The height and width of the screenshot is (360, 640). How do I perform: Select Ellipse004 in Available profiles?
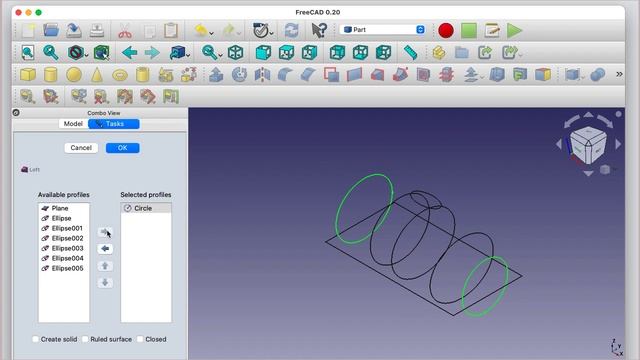click(x=64, y=258)
